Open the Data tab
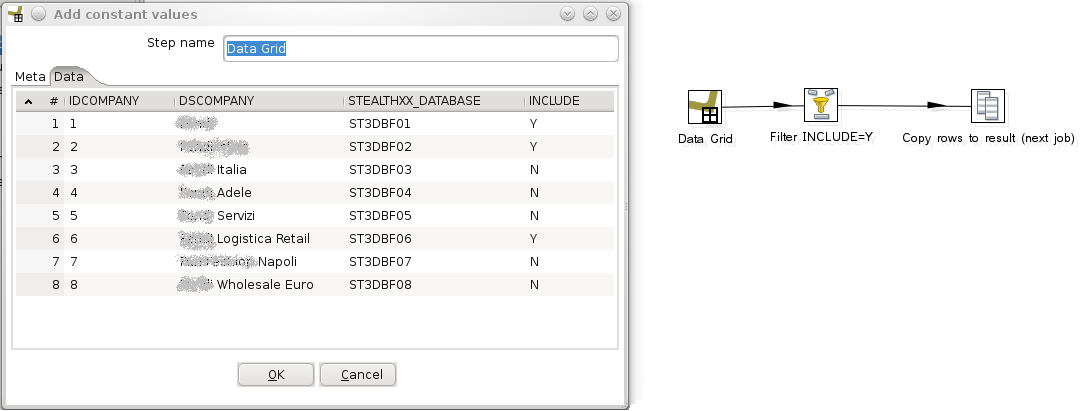 69,76
